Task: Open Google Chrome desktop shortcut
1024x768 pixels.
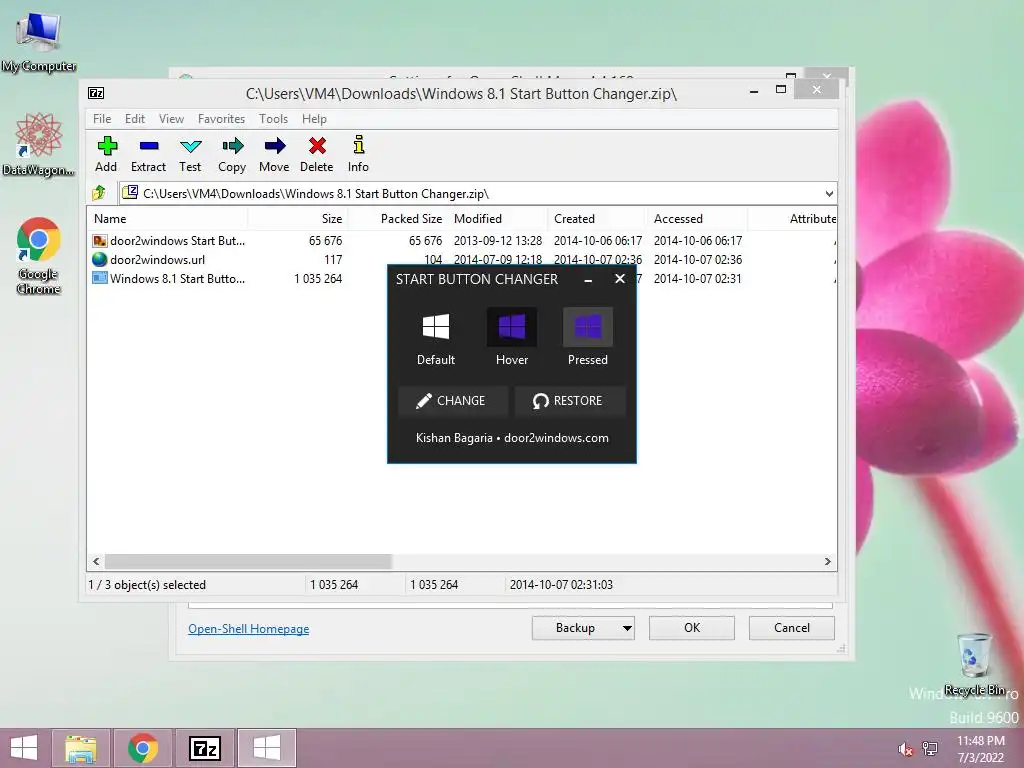Action: coord(39,255)
